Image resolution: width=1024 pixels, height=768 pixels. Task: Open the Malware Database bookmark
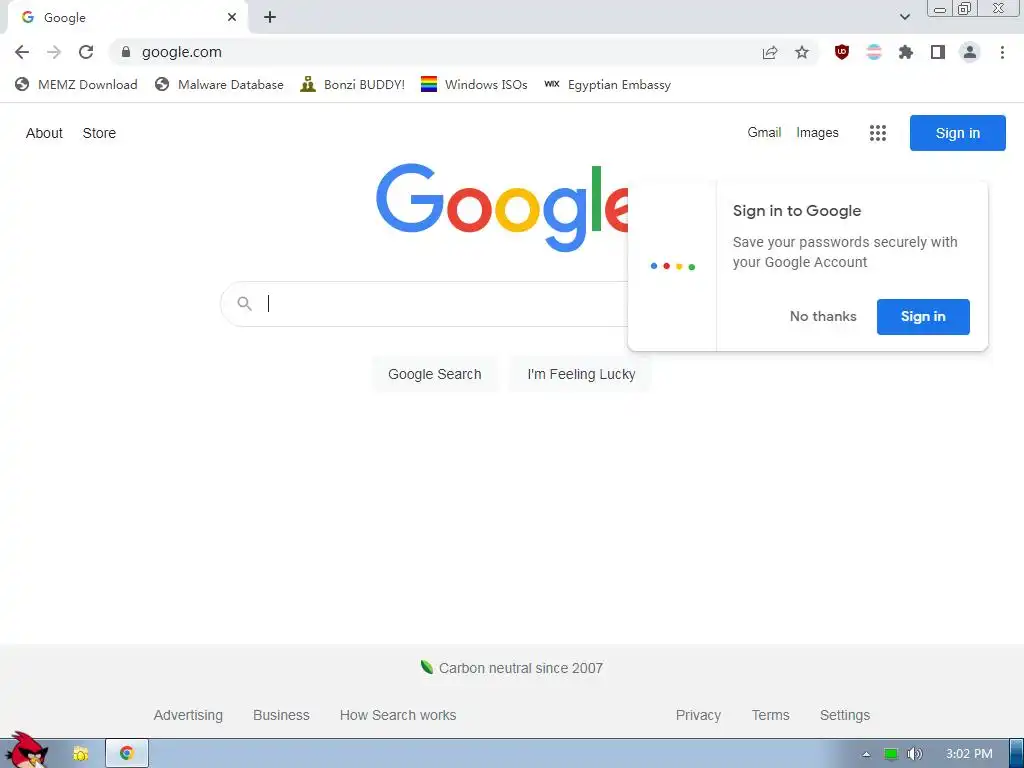(x=219, y=85)
